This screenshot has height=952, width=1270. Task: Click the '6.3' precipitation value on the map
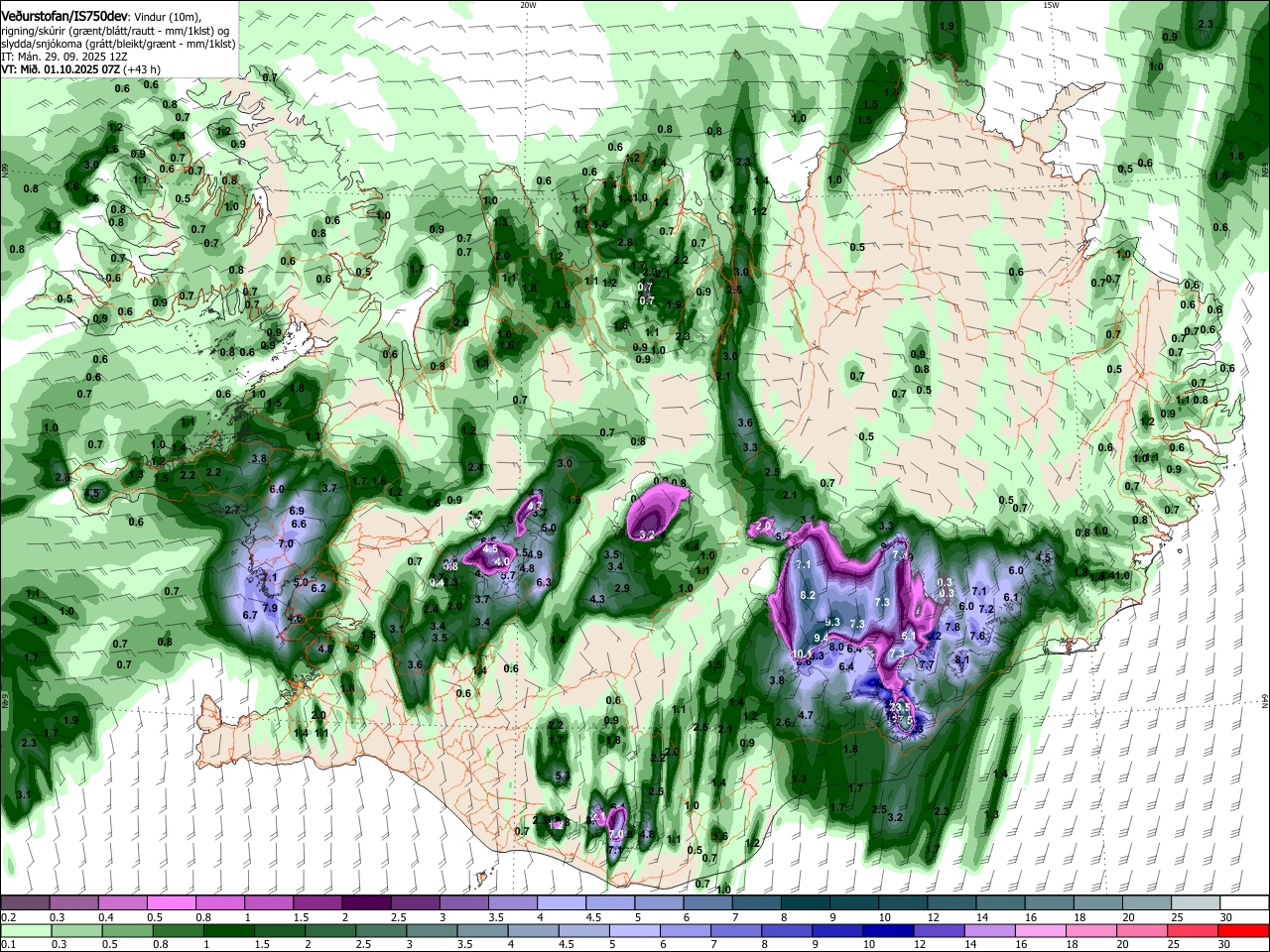(543, 583)
